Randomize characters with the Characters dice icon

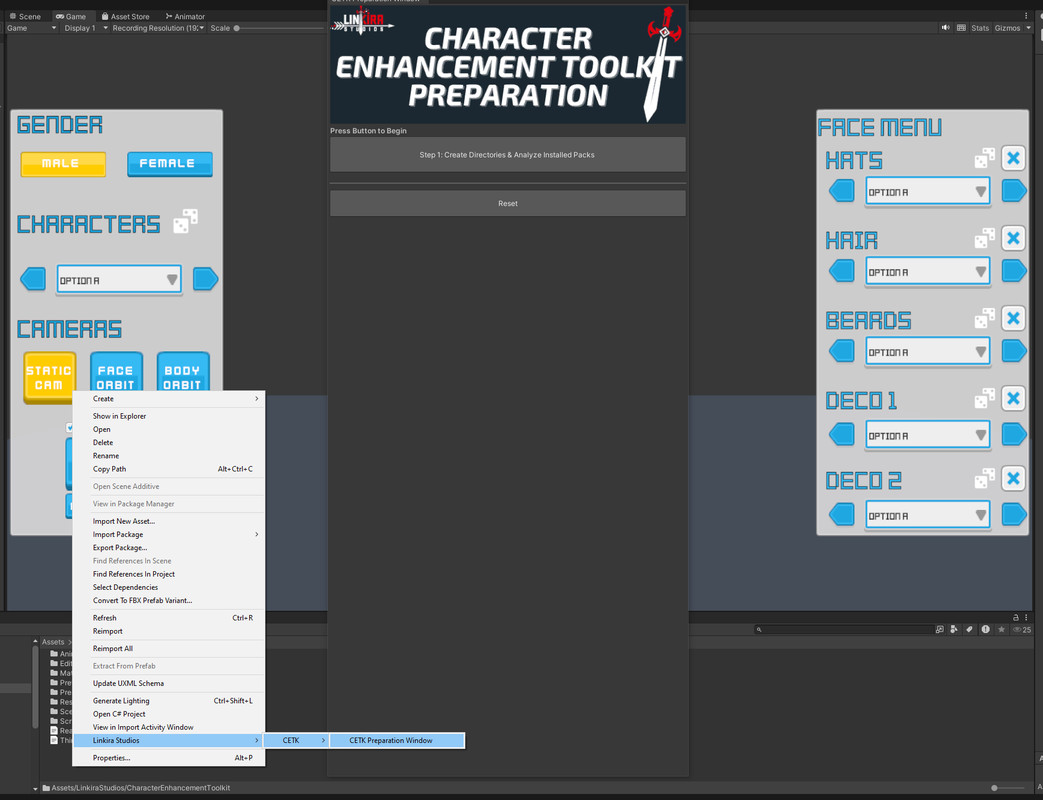click(186, 221)
